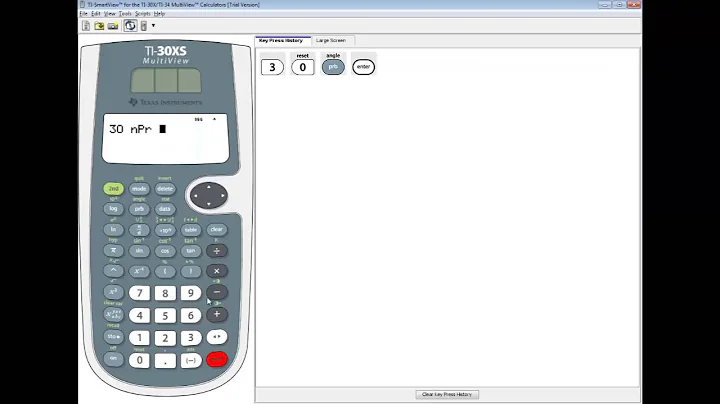The width and height of the screenshot is (720, 404).
Task: Click the pi key on calculator
Action: pyautogui.click(x=113, y=251)
